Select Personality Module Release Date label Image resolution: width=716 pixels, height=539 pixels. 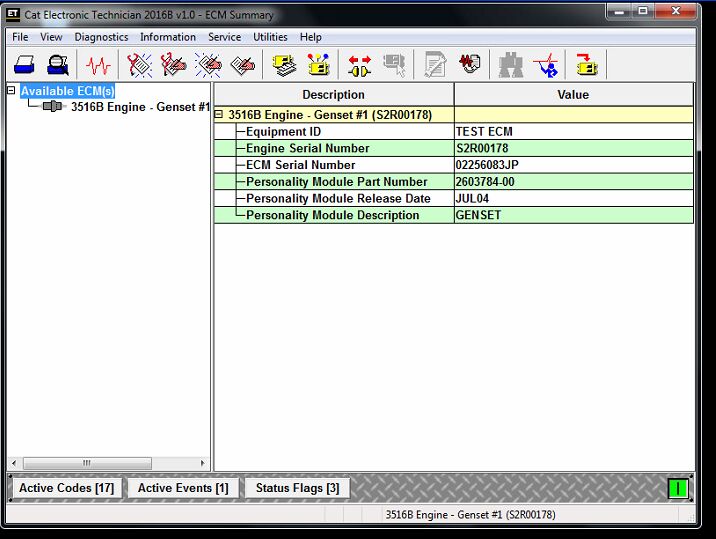tap(338, 199)
